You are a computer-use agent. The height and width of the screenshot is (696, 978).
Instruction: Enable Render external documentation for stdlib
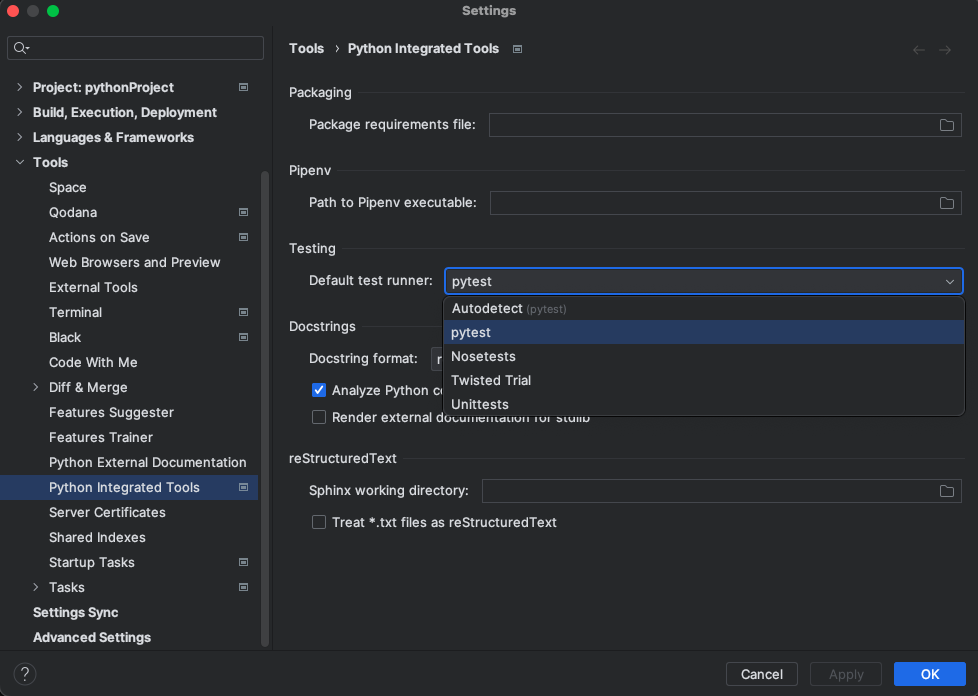[x=319, y=417]
